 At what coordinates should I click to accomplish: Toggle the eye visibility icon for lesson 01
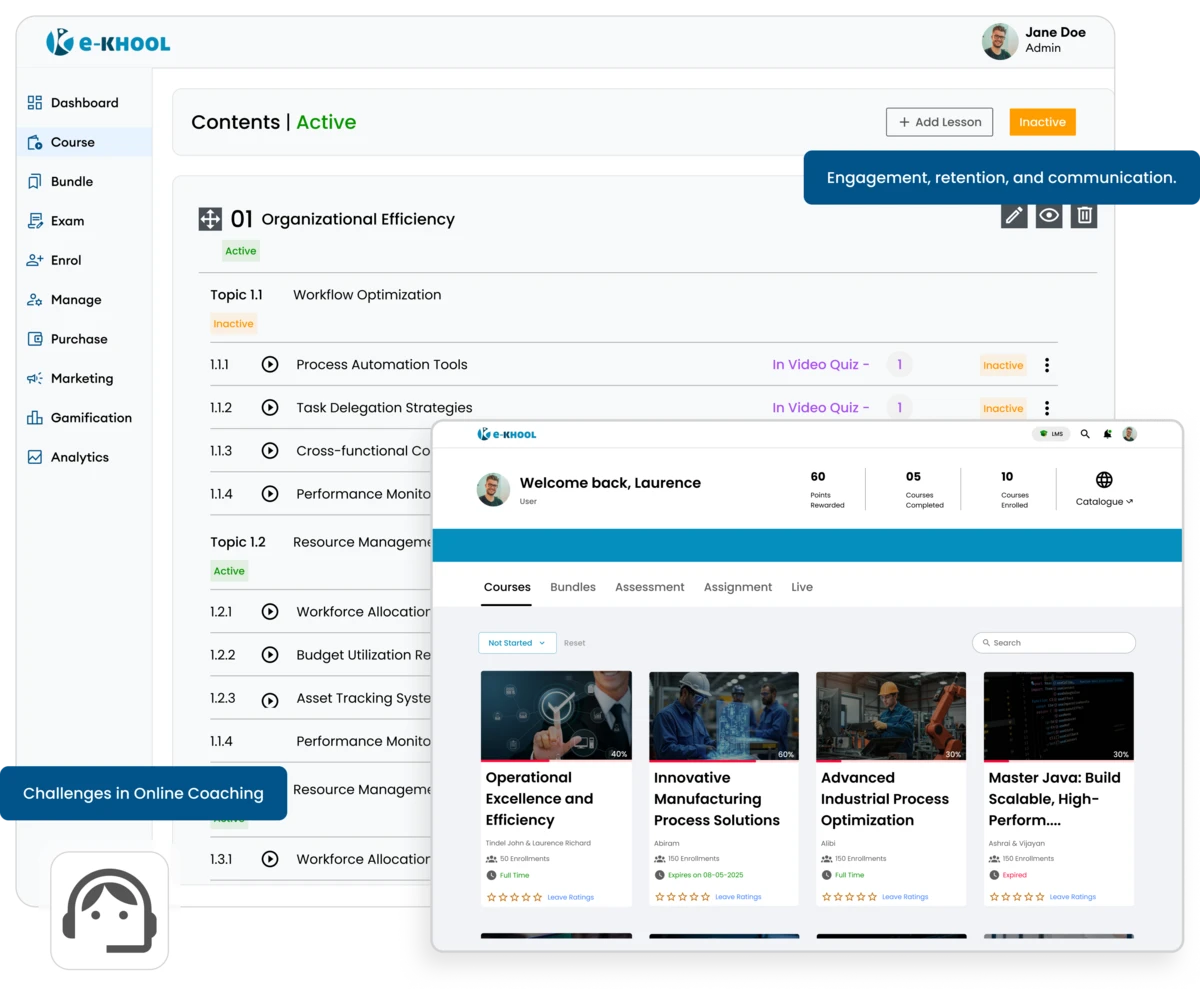(x=1049, y=215)
